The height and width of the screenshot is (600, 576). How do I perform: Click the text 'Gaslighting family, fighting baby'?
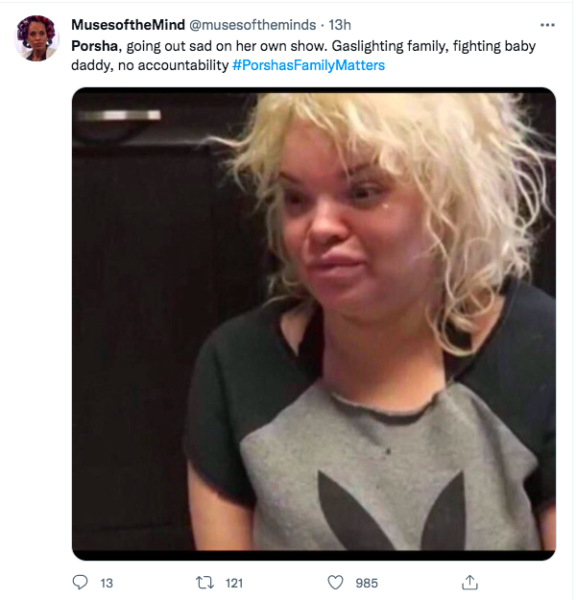pyautogui.click(x=434, y=46)
